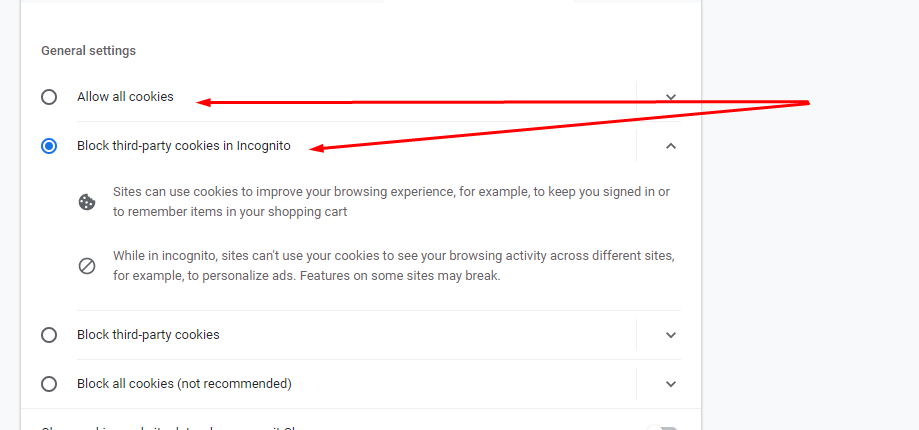Screen dimensions: 919x430
Task: Click the General settings heading
Action: tap(88, 50)
